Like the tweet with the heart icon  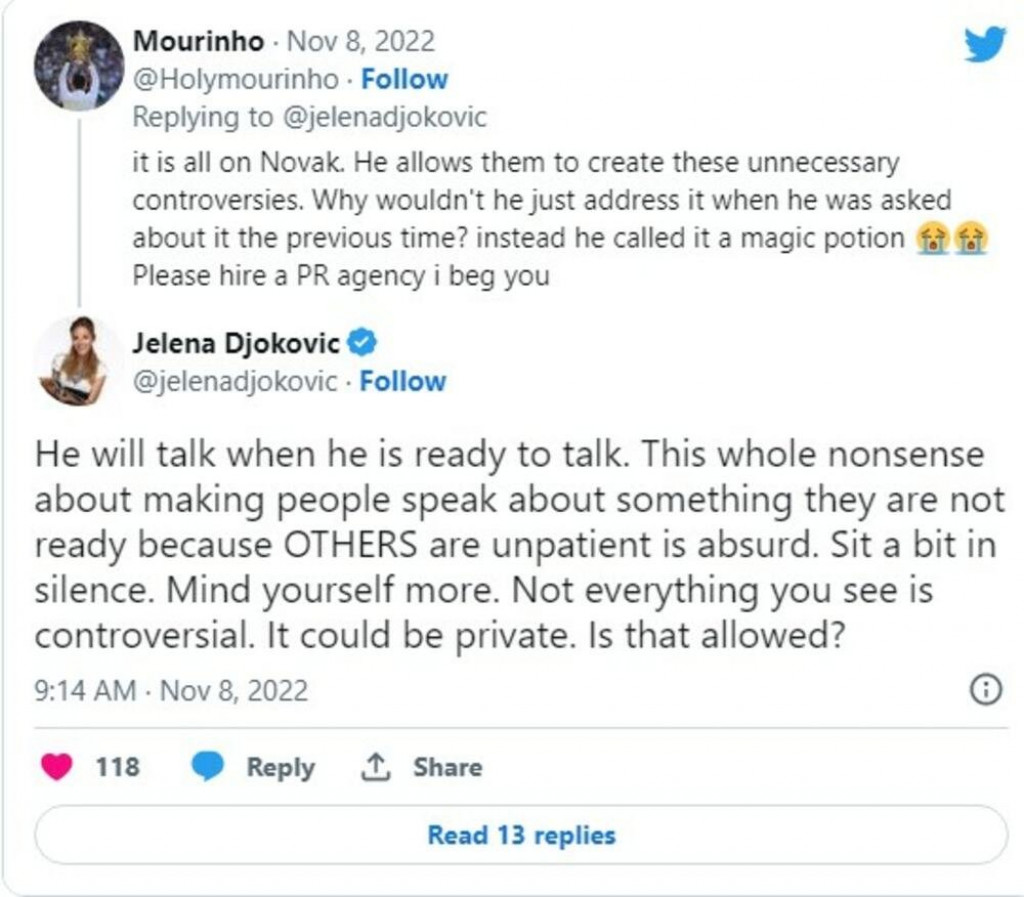point(58,767)
